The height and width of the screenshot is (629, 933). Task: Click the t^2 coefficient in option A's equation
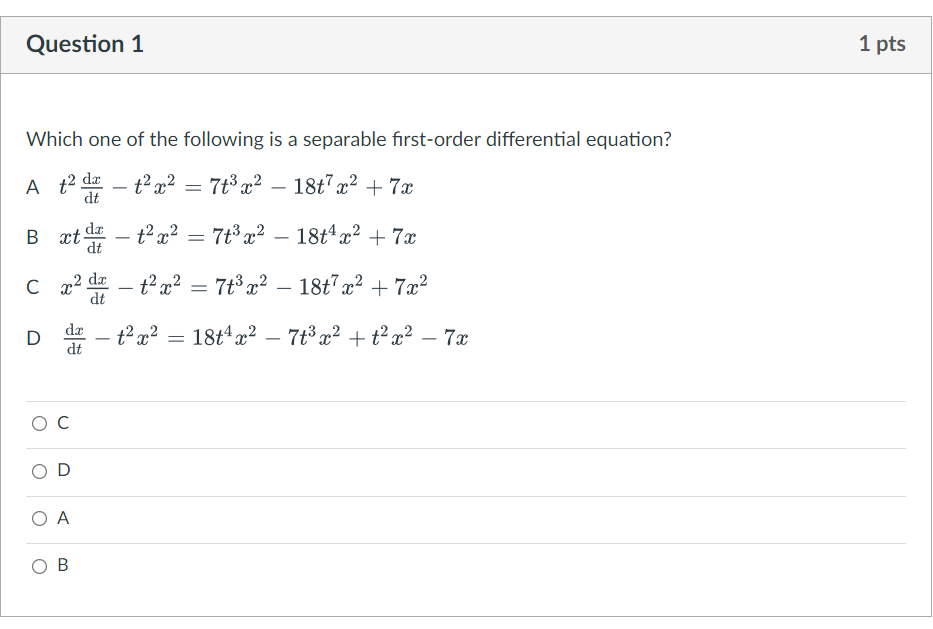pos(66,186)
